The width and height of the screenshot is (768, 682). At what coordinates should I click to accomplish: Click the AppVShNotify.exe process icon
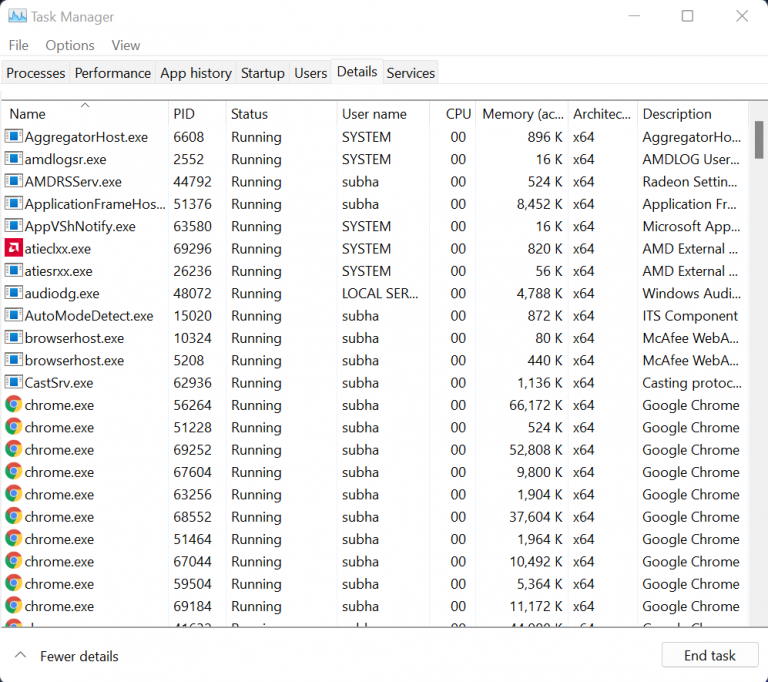pos(13,226)
